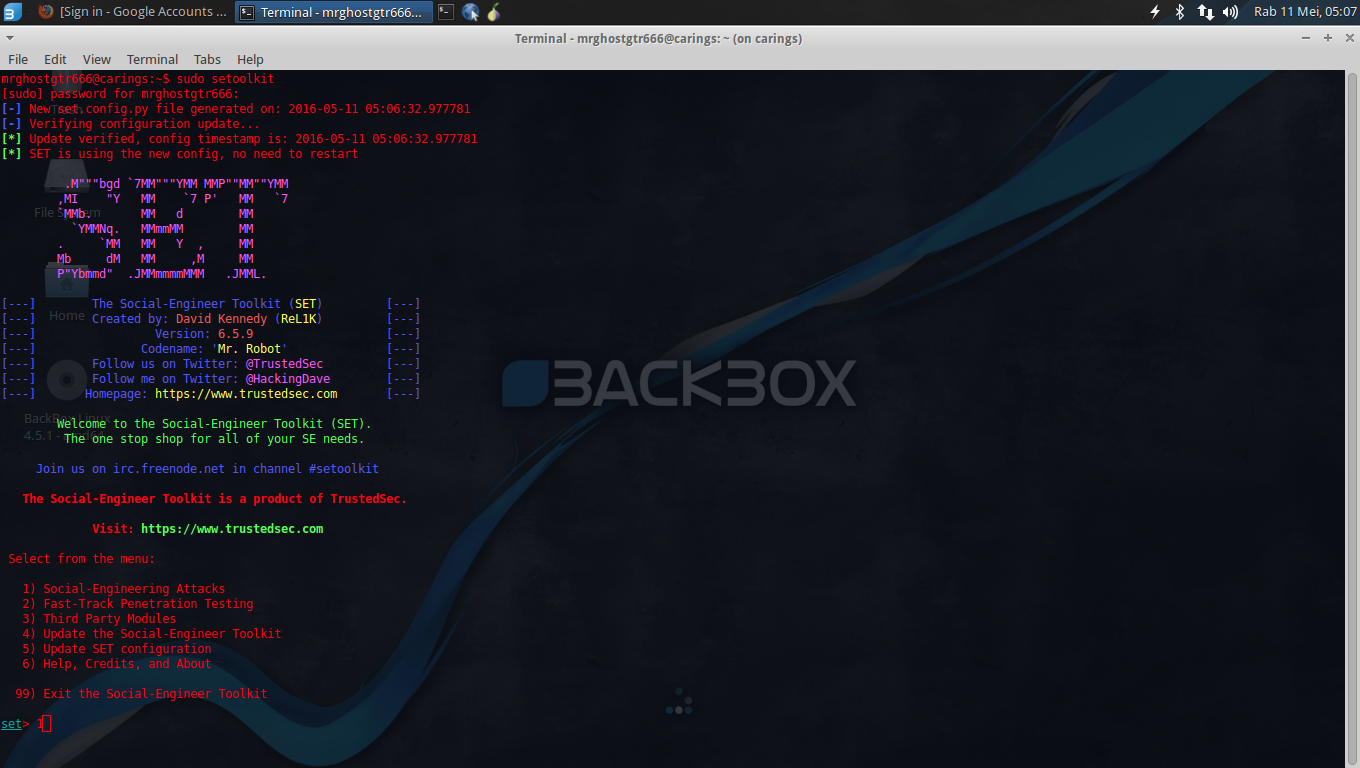Open the Help menu

pyautogui.click(x=250, y=59)
